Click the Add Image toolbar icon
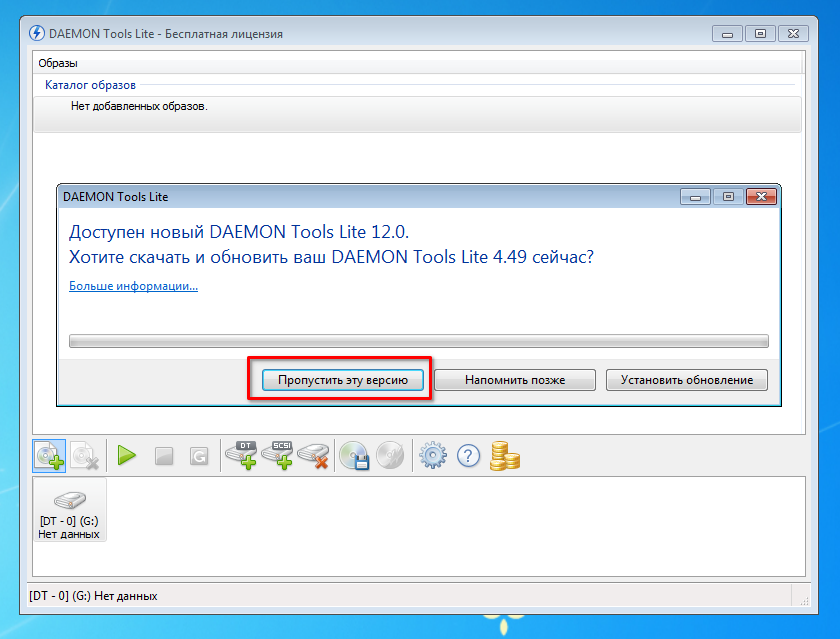840x639 pixels. click(49, 456)
